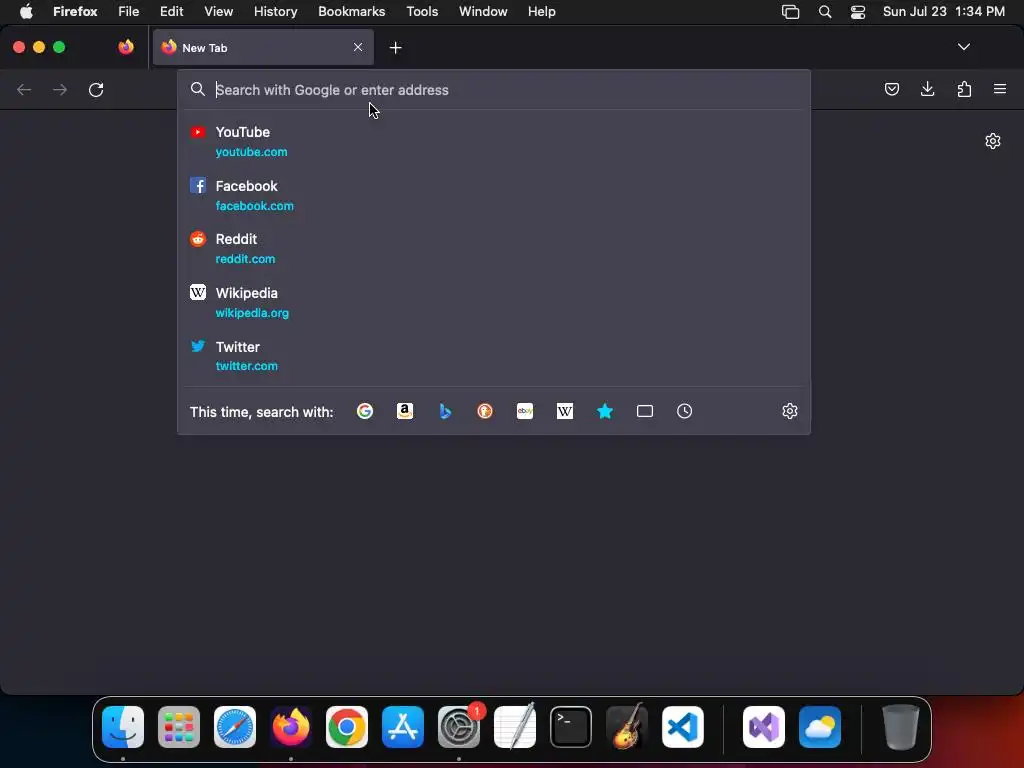Click the date and time clock
Image resolution: width=1024 pixels, height=768 pixels.
944,11
